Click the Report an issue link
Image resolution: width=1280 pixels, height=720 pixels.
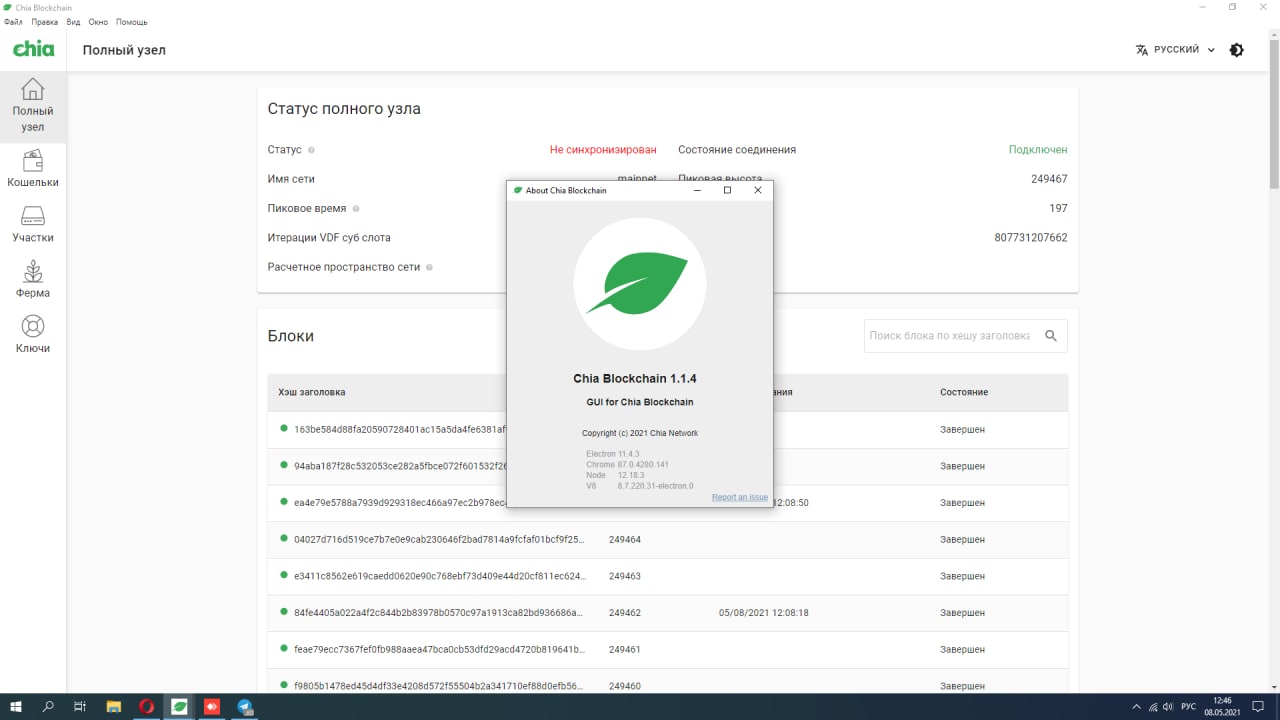[740, 497]
